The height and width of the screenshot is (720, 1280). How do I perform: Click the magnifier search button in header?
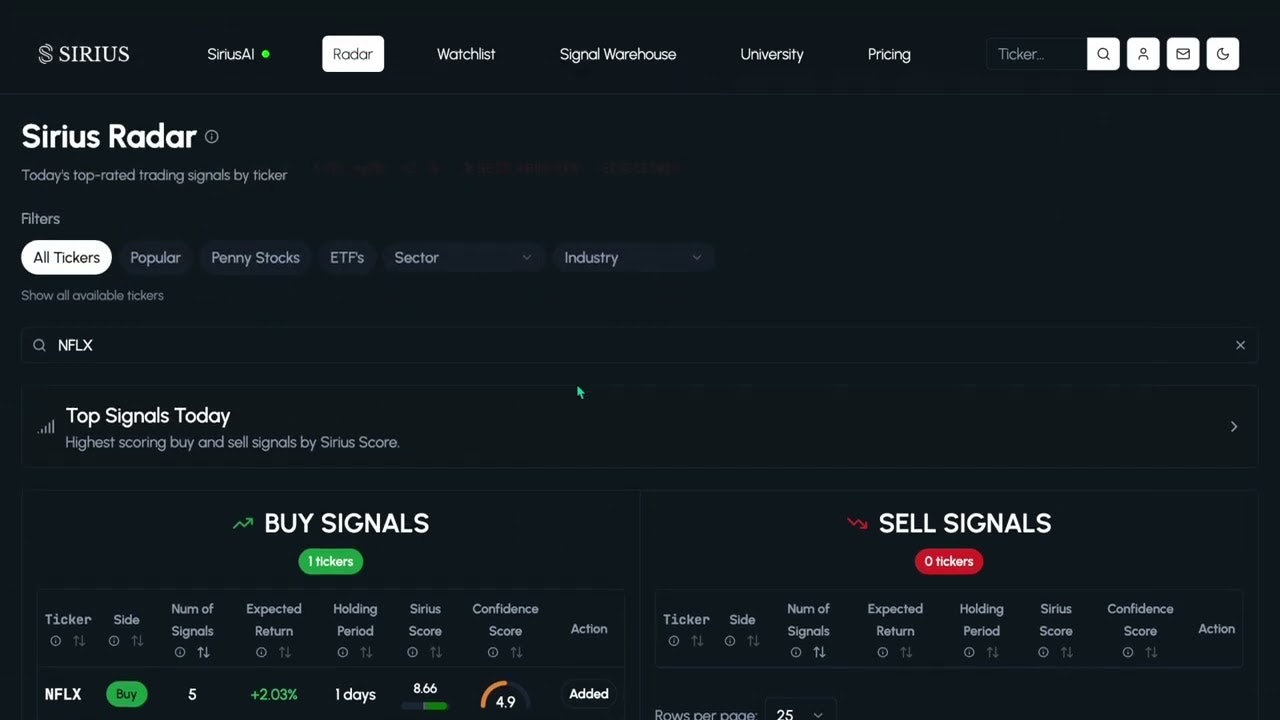pyautogui.click(x=1103, y=54)
